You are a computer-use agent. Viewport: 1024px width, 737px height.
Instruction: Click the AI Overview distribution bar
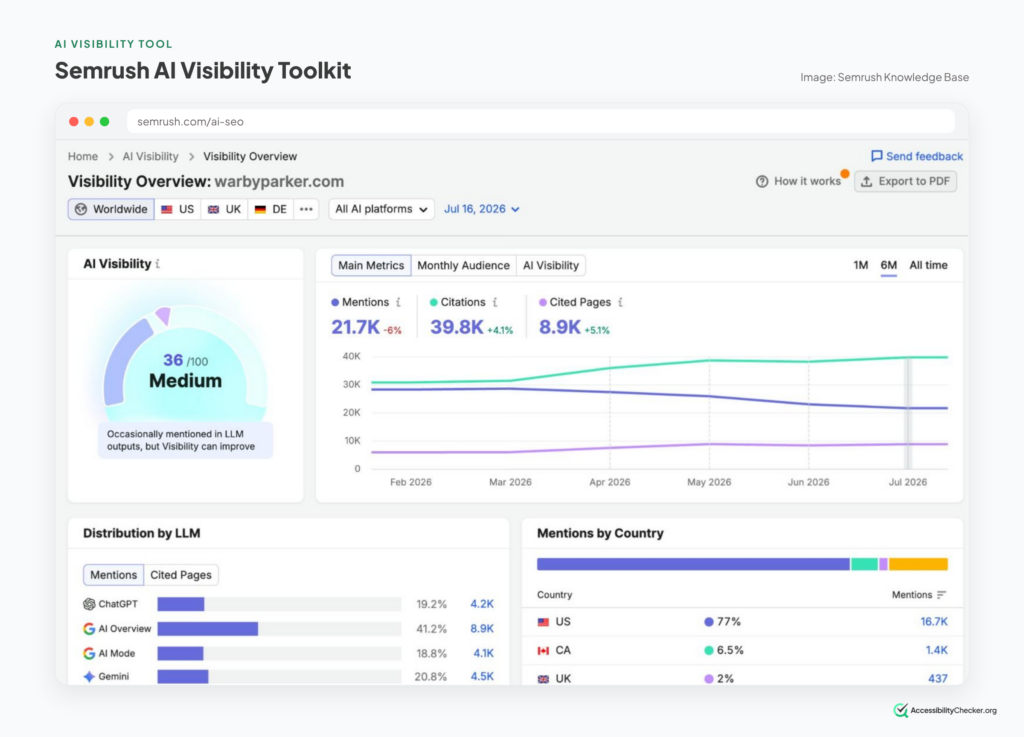tap(208, 629)
